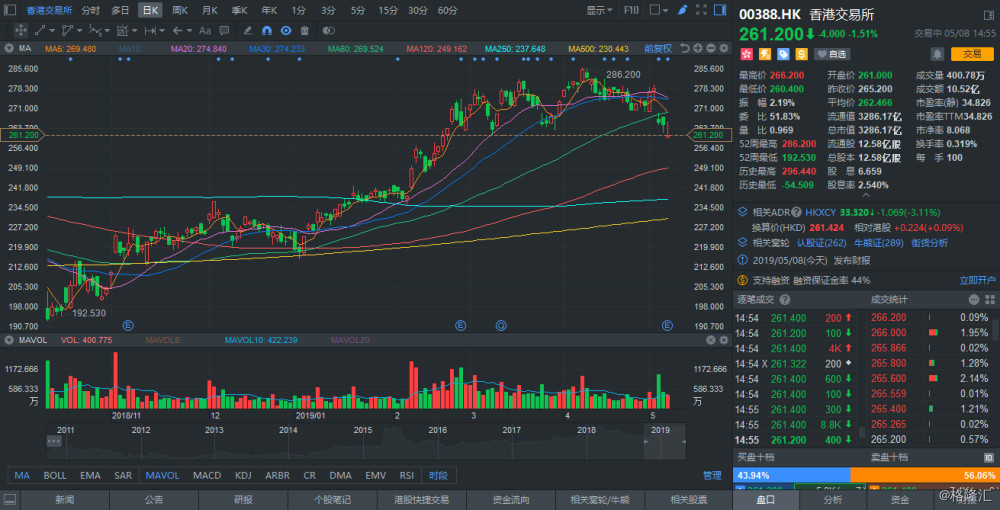Set price alert with bell icon
The width and height of the screenshot is (1000, 510).
tap(938, 54)
